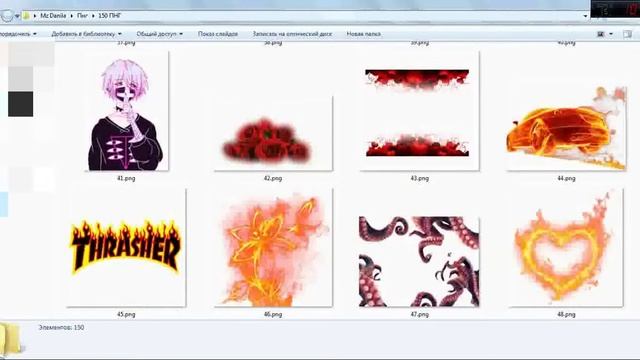Click the Пнг breadcrumb segment
The height and width of the screenshot is (360, 640).
82,16
